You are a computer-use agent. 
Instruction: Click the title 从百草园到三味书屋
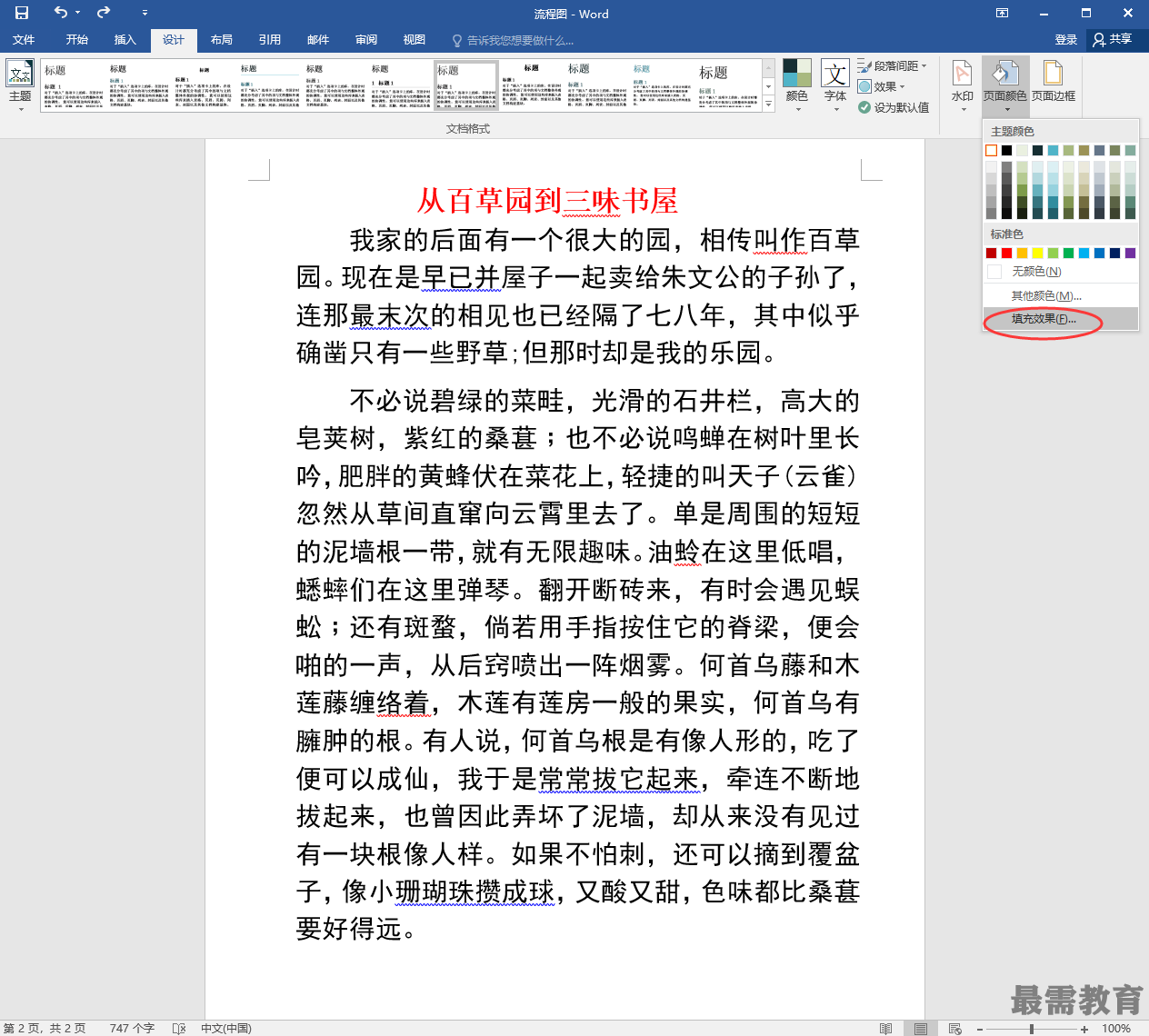(x=547, y=200)
